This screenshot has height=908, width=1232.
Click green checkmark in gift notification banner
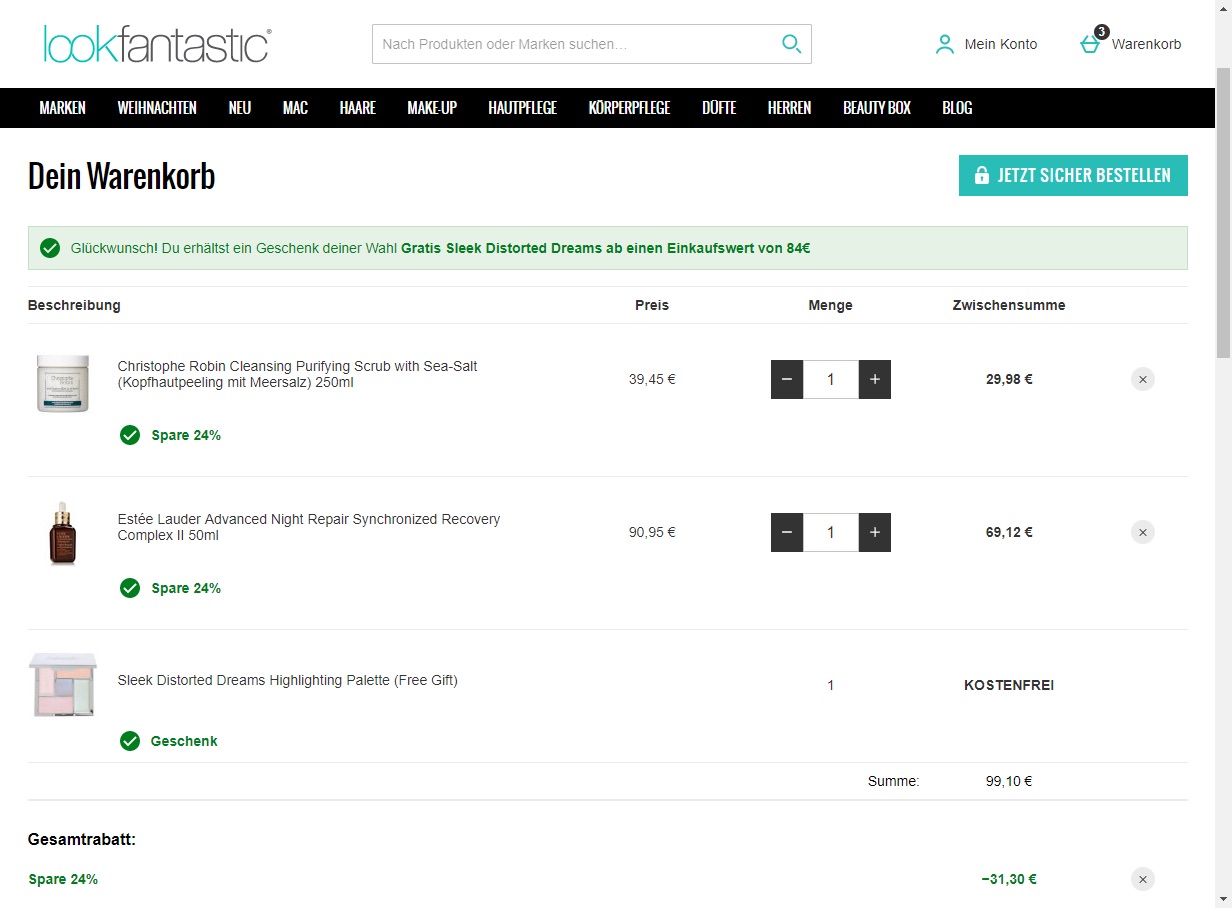49,248
